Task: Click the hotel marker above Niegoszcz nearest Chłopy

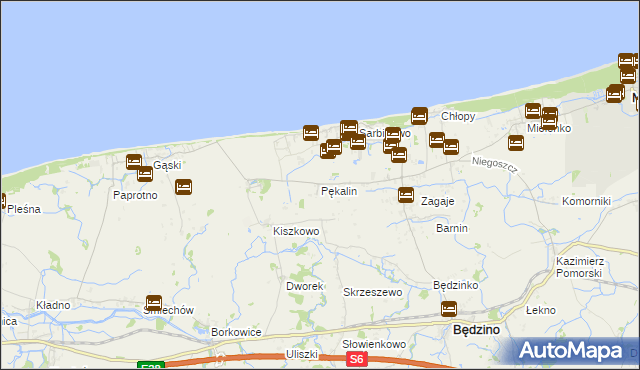Action: (x=451, y=147)
